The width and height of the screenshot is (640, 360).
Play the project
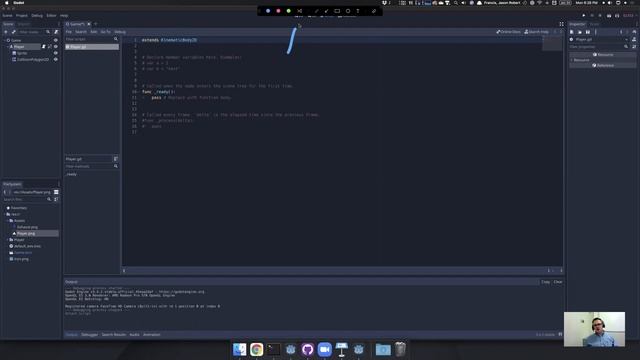(x=584, y=16)
